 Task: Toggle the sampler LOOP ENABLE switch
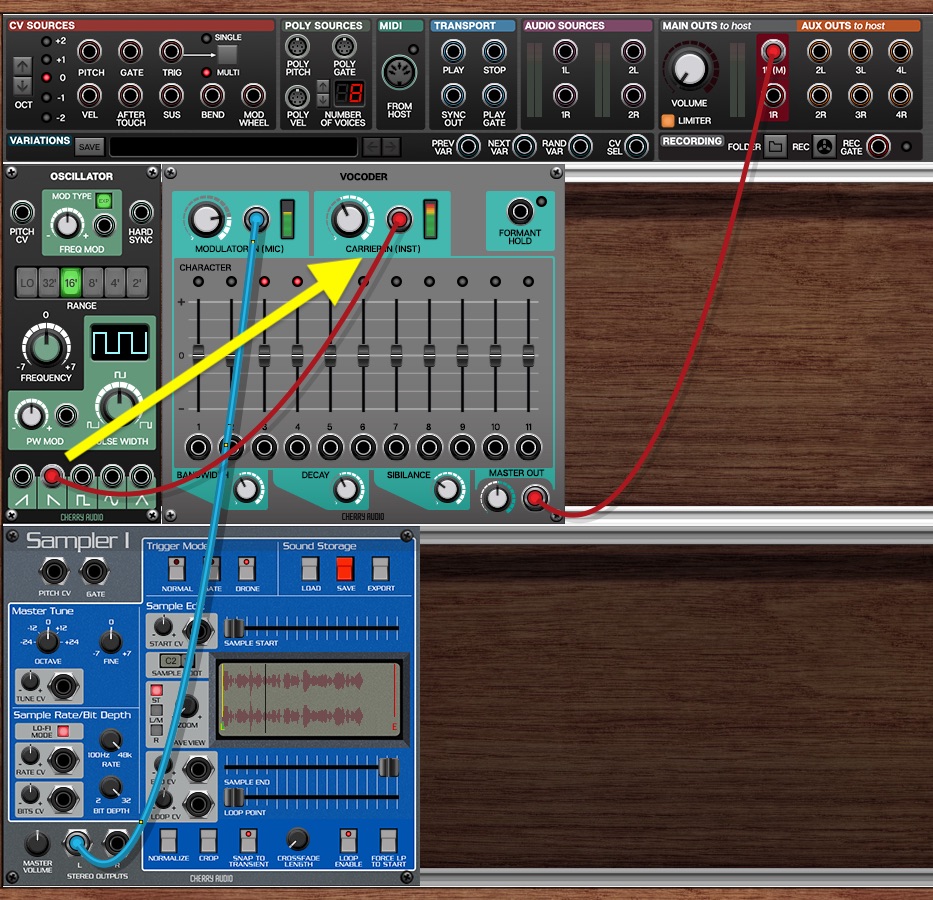348,841
